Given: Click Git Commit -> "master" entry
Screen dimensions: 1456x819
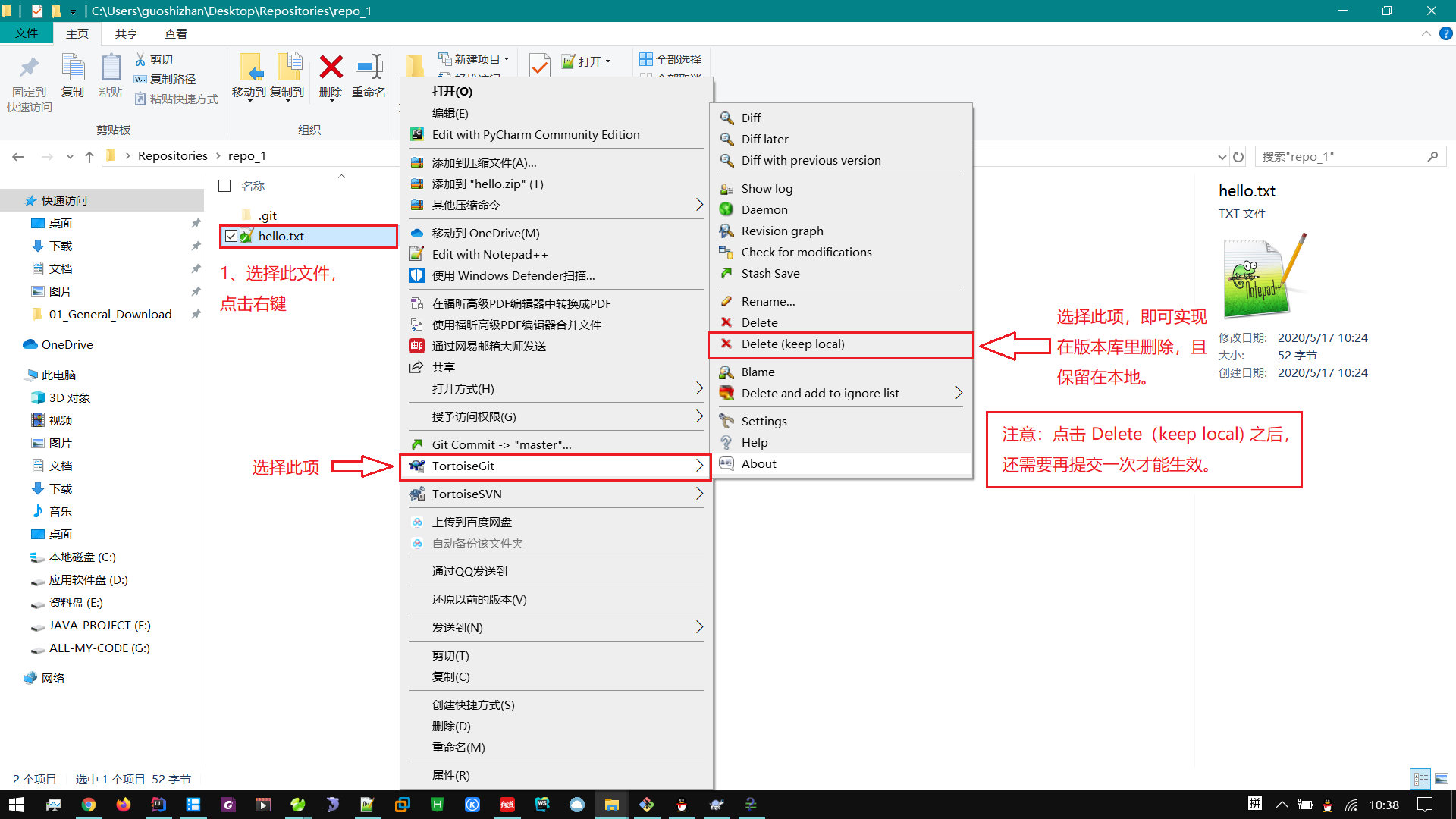Looking at the screenshot, I should (501, 444).
